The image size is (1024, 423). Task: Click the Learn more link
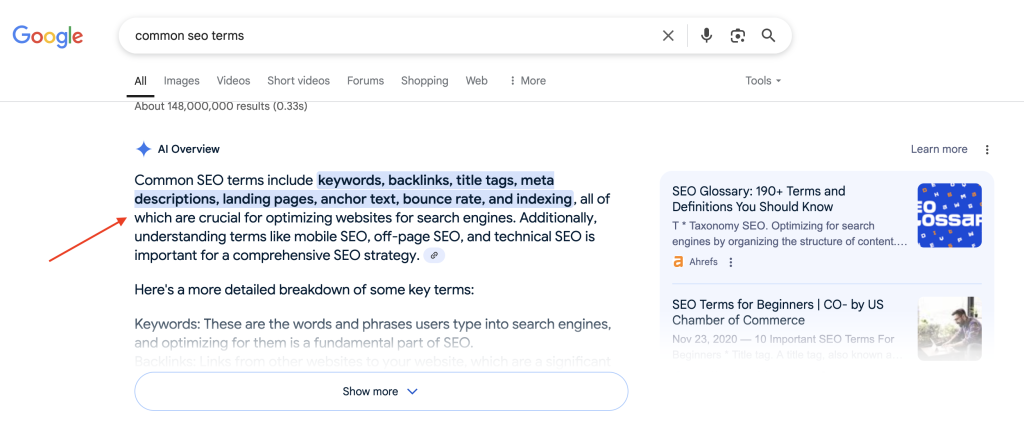(x=938, y=150)
